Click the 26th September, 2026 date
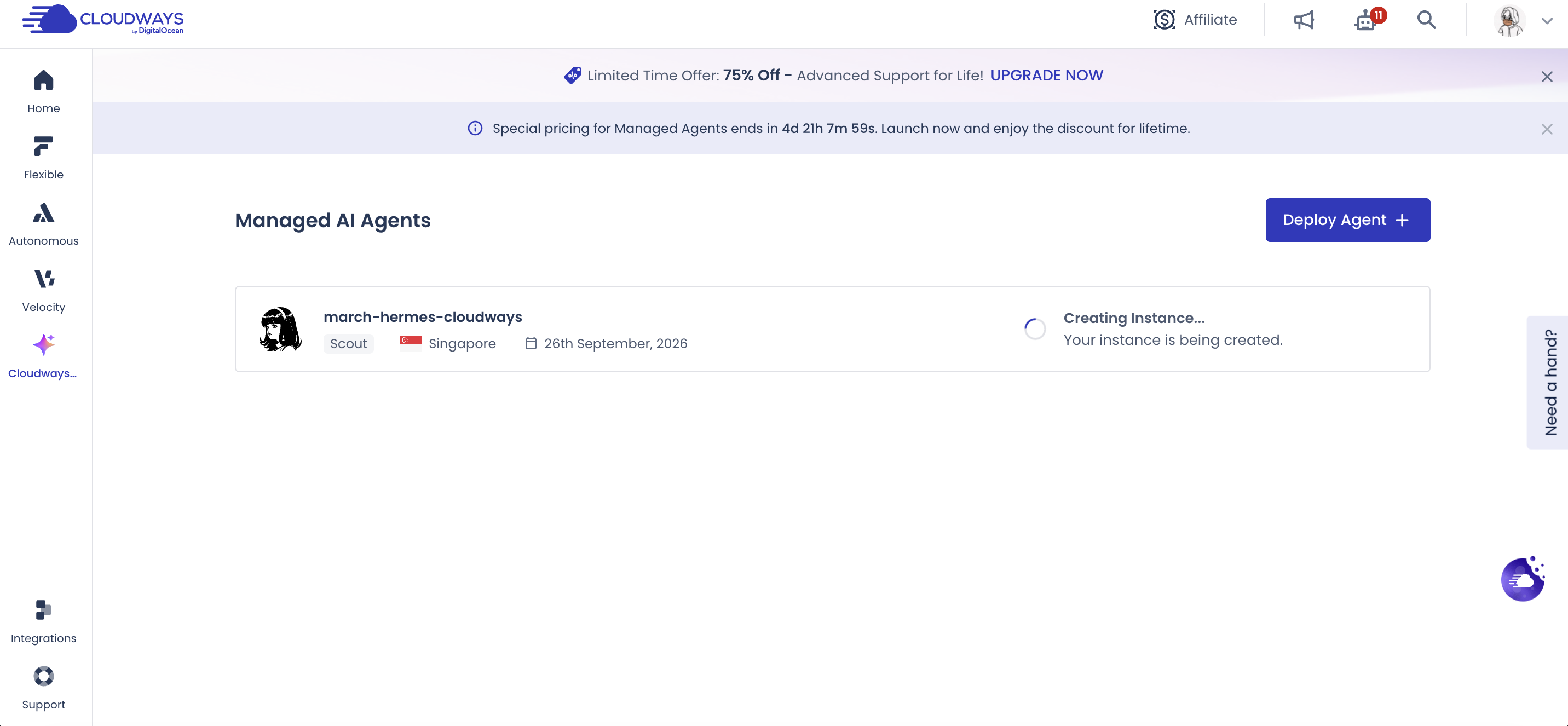Viewport: 1568px width, 726px height. pyautogui.click(x=615, y=343)
